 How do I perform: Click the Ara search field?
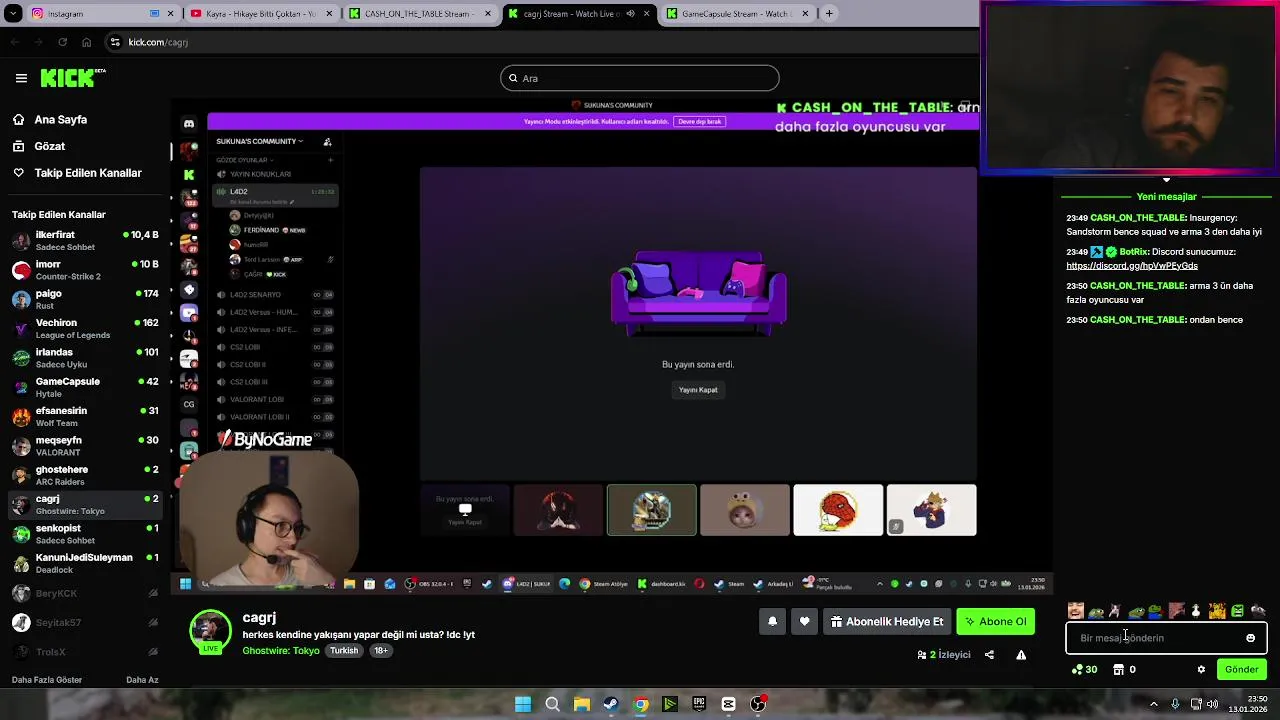(640, 78)
